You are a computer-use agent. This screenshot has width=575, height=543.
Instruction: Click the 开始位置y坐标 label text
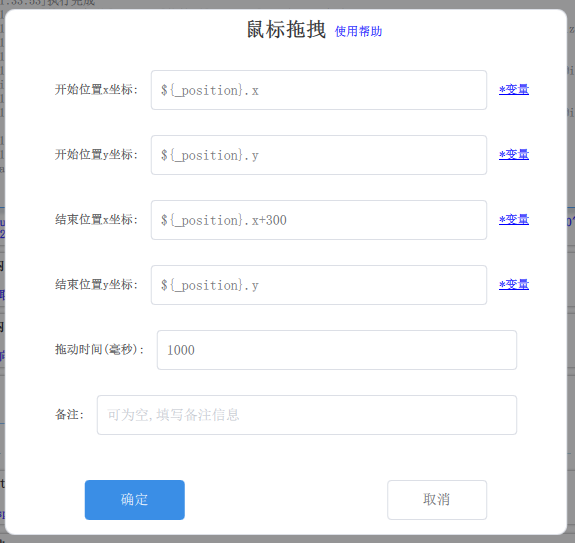click(96, 154)
